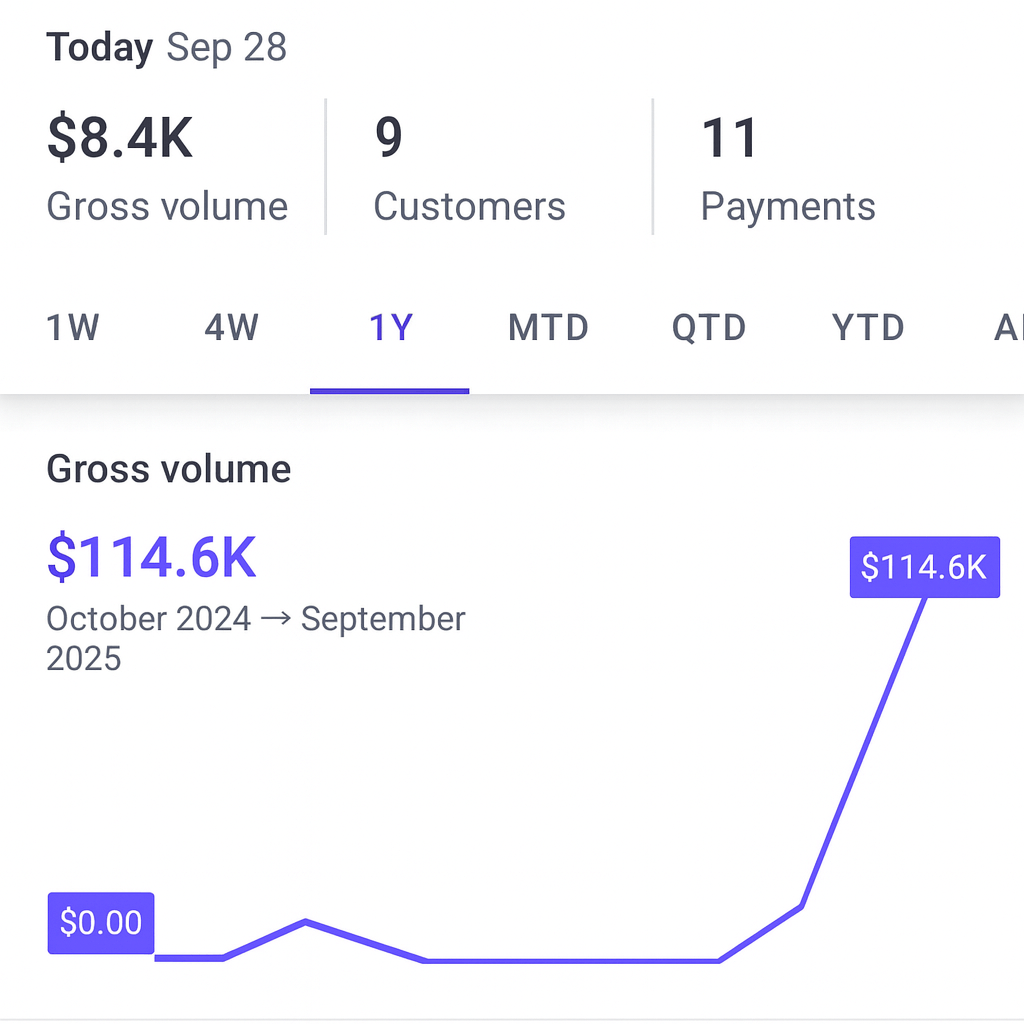The height and width of the screenshot is (1024, 1024).
Task: Tap the steep rising chart line segment
Action: 862,755
